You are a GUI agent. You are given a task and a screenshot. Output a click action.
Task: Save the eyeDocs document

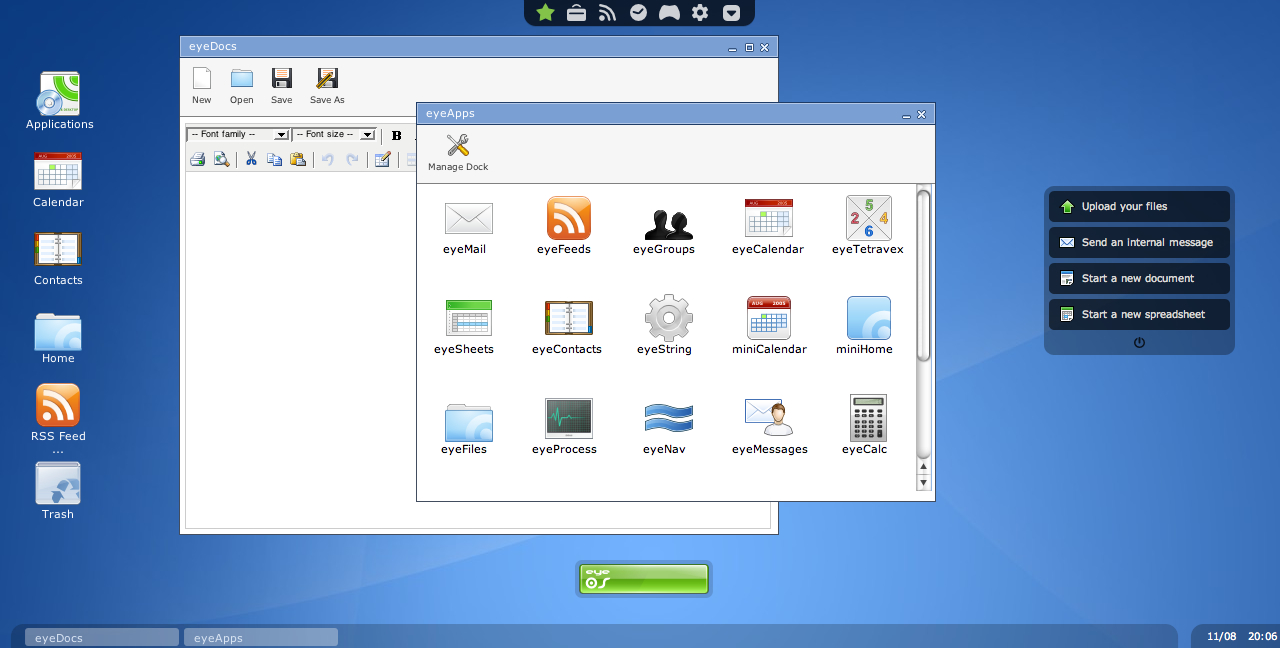click(282, 86)
